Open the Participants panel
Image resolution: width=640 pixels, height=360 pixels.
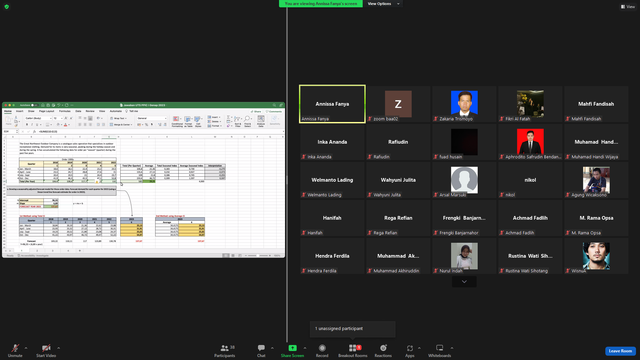click(225, 350)
